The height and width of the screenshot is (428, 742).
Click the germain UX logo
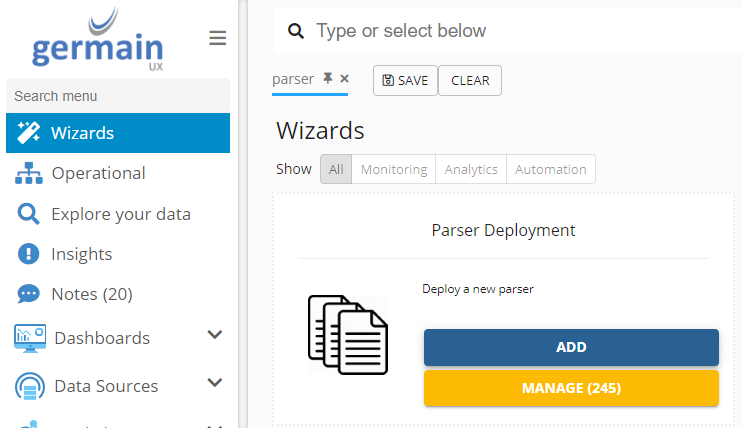coord(97,40)
